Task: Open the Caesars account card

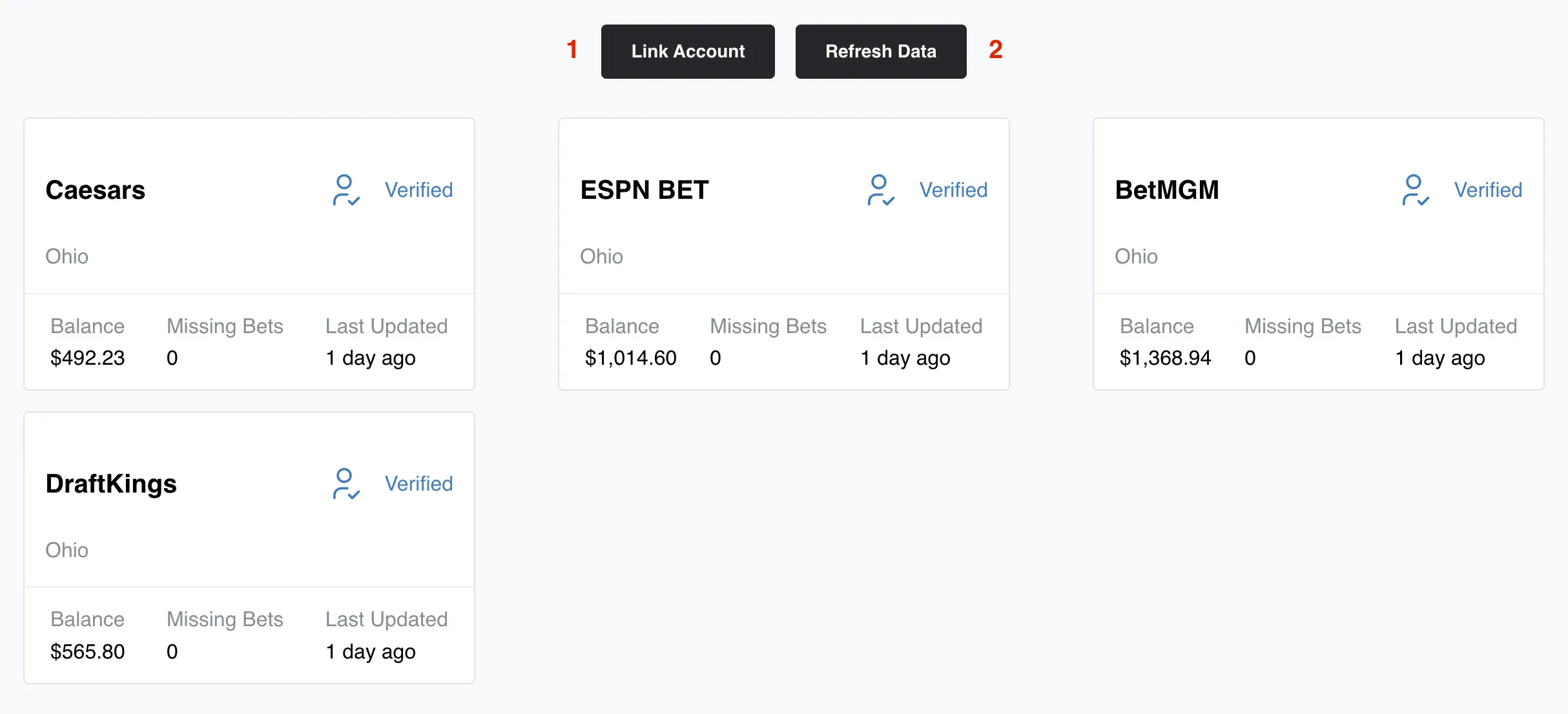Action: [249, 253]
